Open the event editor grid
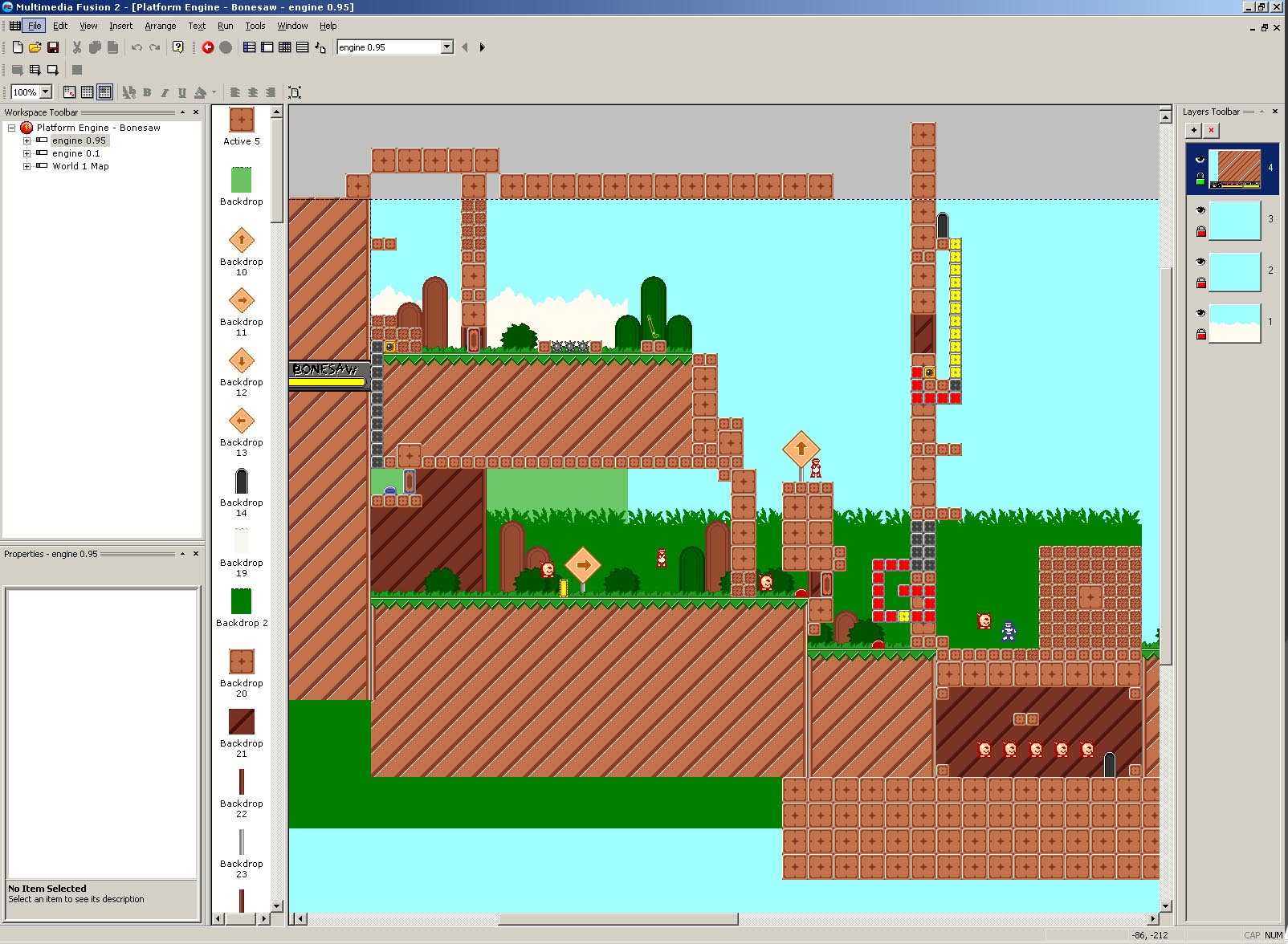Screen dimensions: 1288x944 (285, 47)
